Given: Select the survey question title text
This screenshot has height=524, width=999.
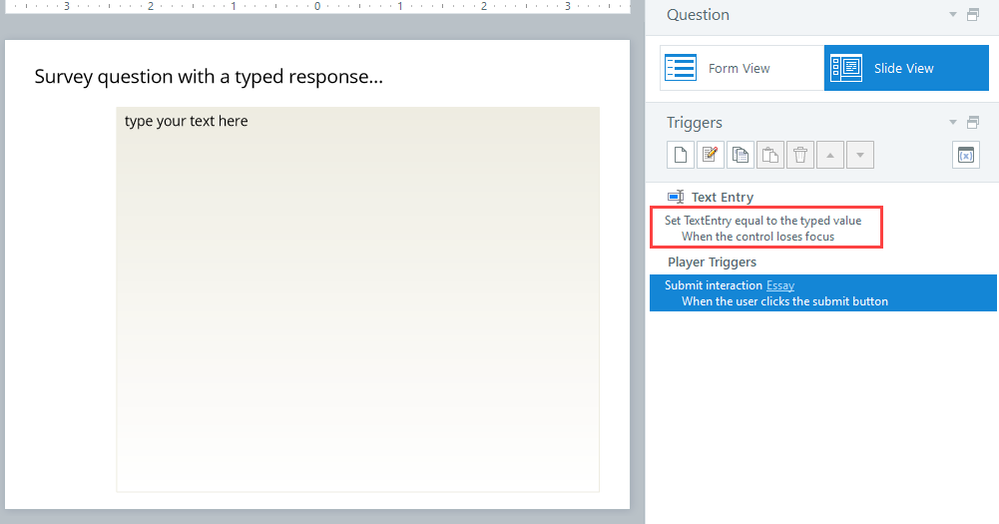Looking at the screenshot, I should 208,76.
